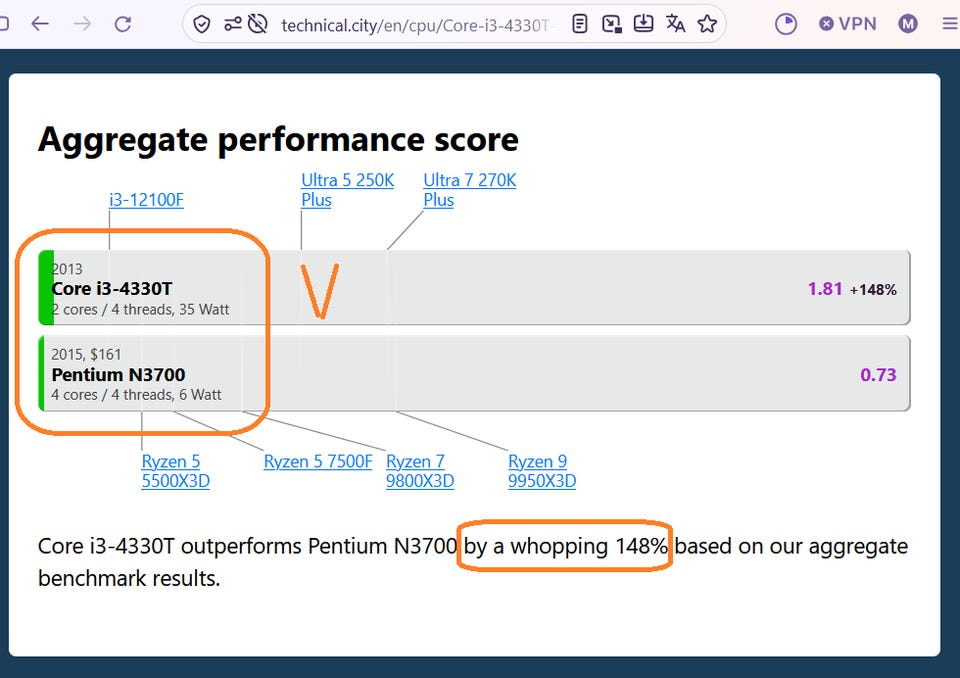Click the install/download page icon

click(x=643, y=24)
